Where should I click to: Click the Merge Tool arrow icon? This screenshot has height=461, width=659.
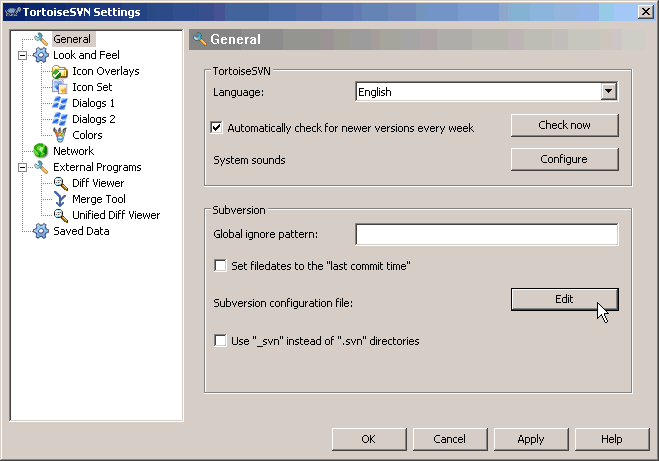[x=60, y=199]
